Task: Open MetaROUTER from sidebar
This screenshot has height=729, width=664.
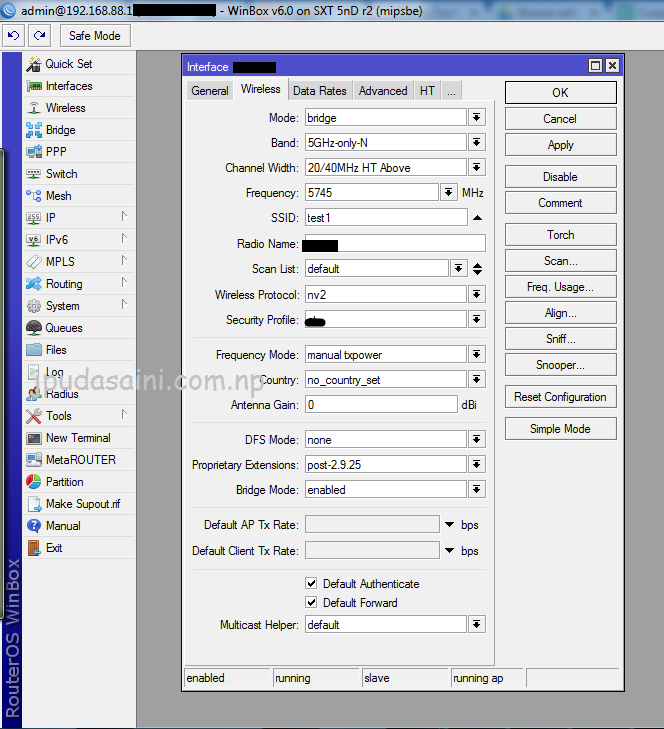Action: (79, 460)
